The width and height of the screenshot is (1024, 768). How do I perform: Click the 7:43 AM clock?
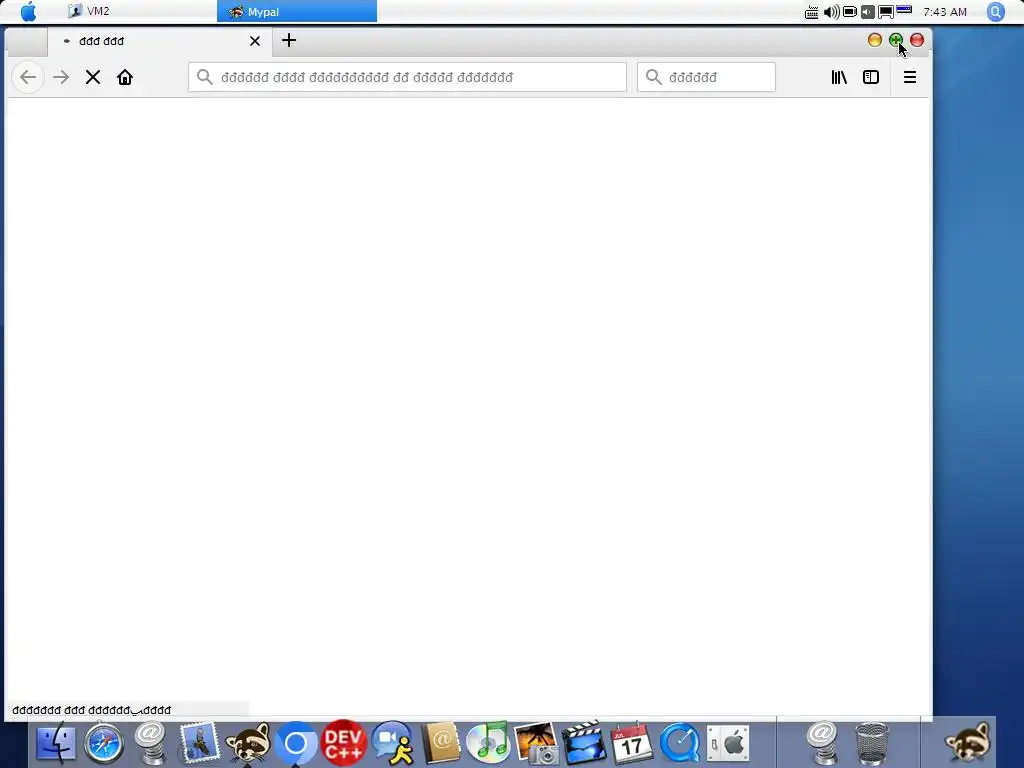[945, 12]
